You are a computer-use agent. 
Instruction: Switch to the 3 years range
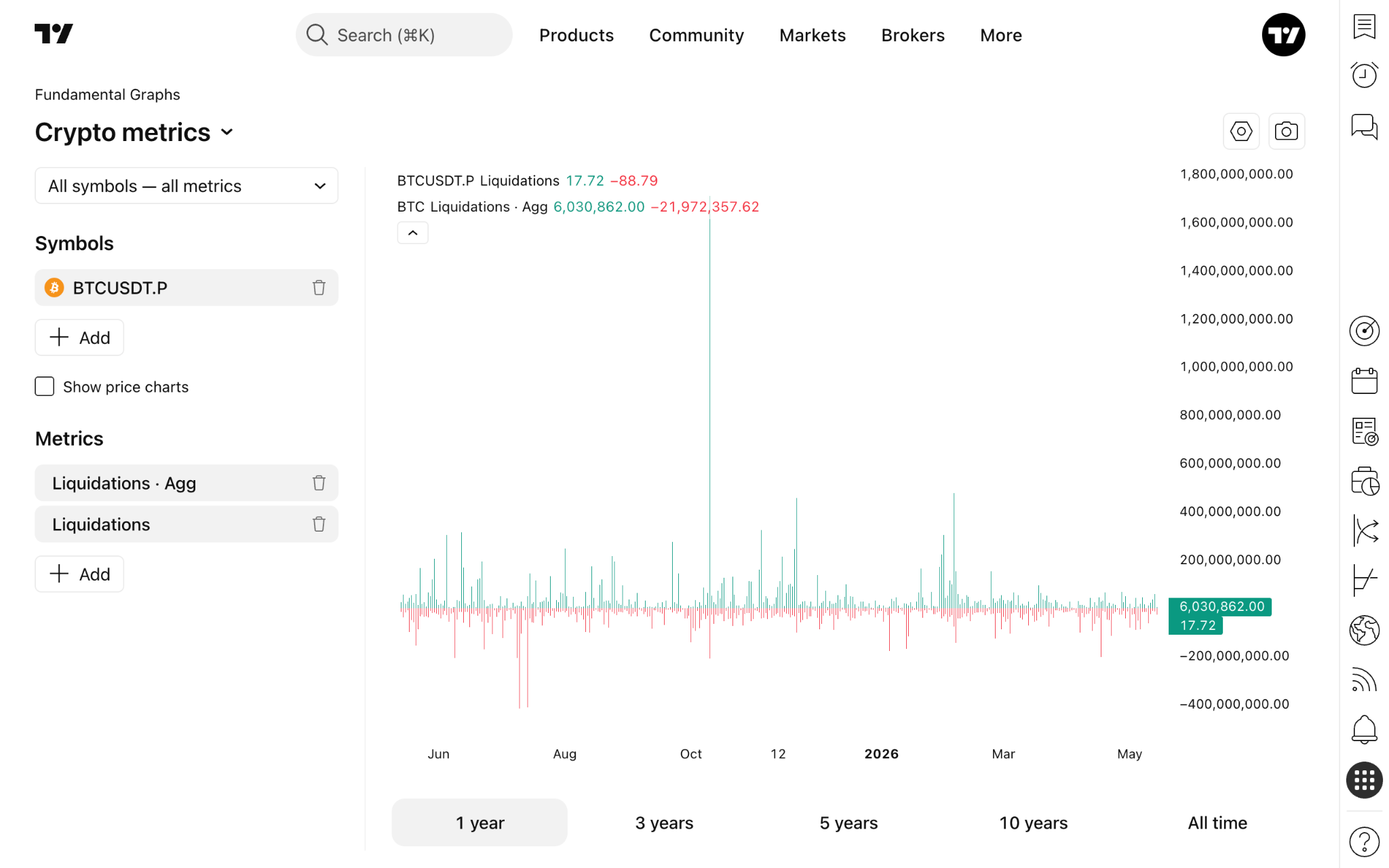pos(664,823)
